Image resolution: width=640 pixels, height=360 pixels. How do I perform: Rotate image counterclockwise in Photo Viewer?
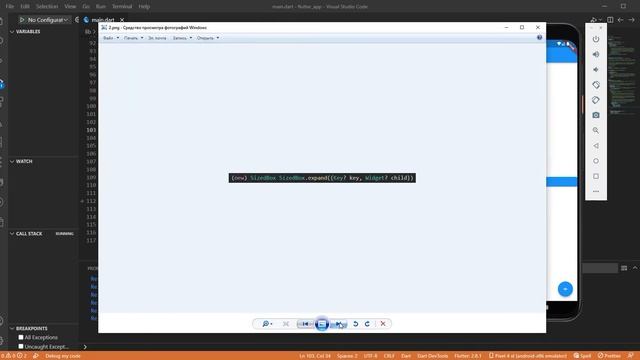click(356, 324)
